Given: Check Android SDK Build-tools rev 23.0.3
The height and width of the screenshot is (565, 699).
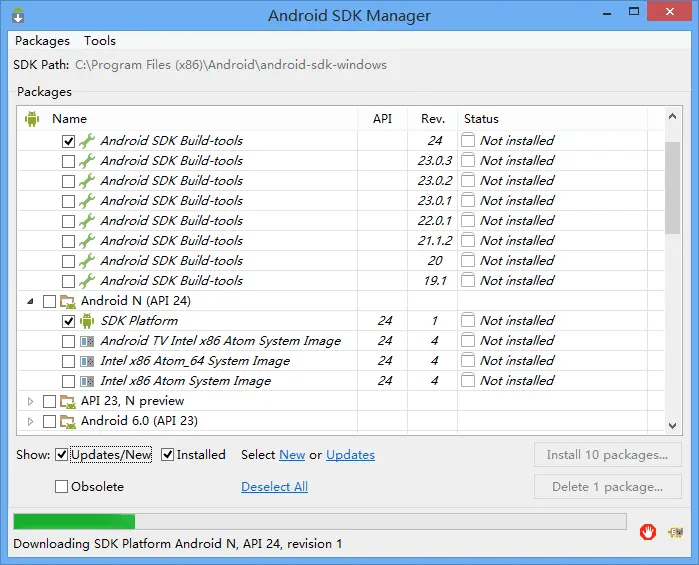Looking at the screenshot, I should (x=68, y=161).
